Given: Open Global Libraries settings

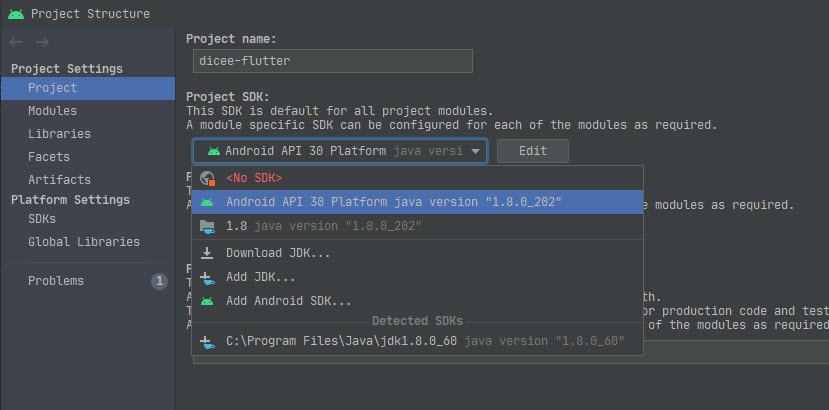Looking at the screenshot, I should [x=84, y=242].
